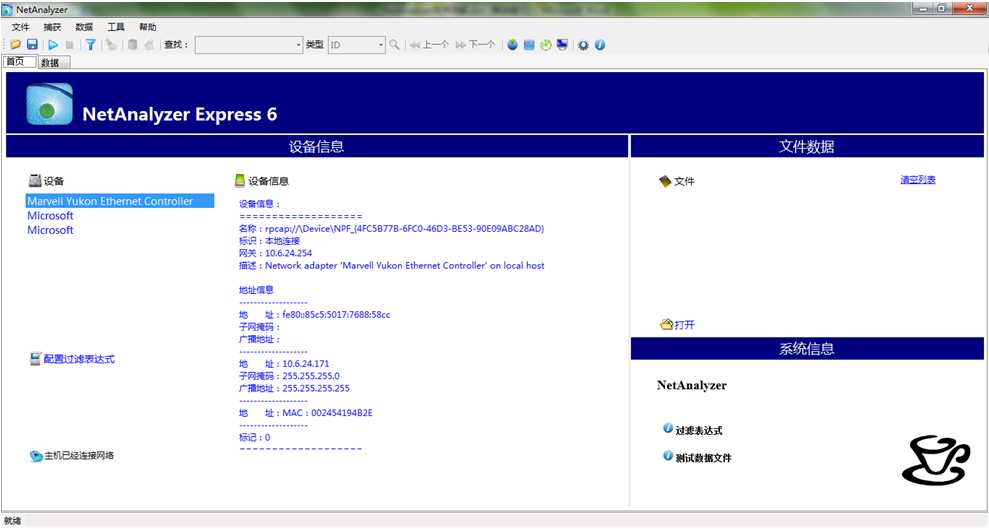
Task: Open 配置过滤表达式 link
Action: [79, 359]
